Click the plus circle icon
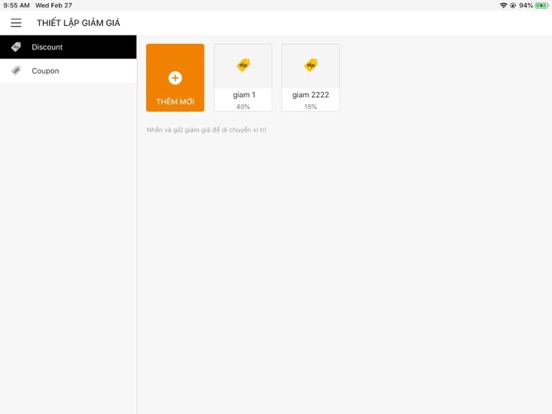The image size is (552, 414). (175, 78)
